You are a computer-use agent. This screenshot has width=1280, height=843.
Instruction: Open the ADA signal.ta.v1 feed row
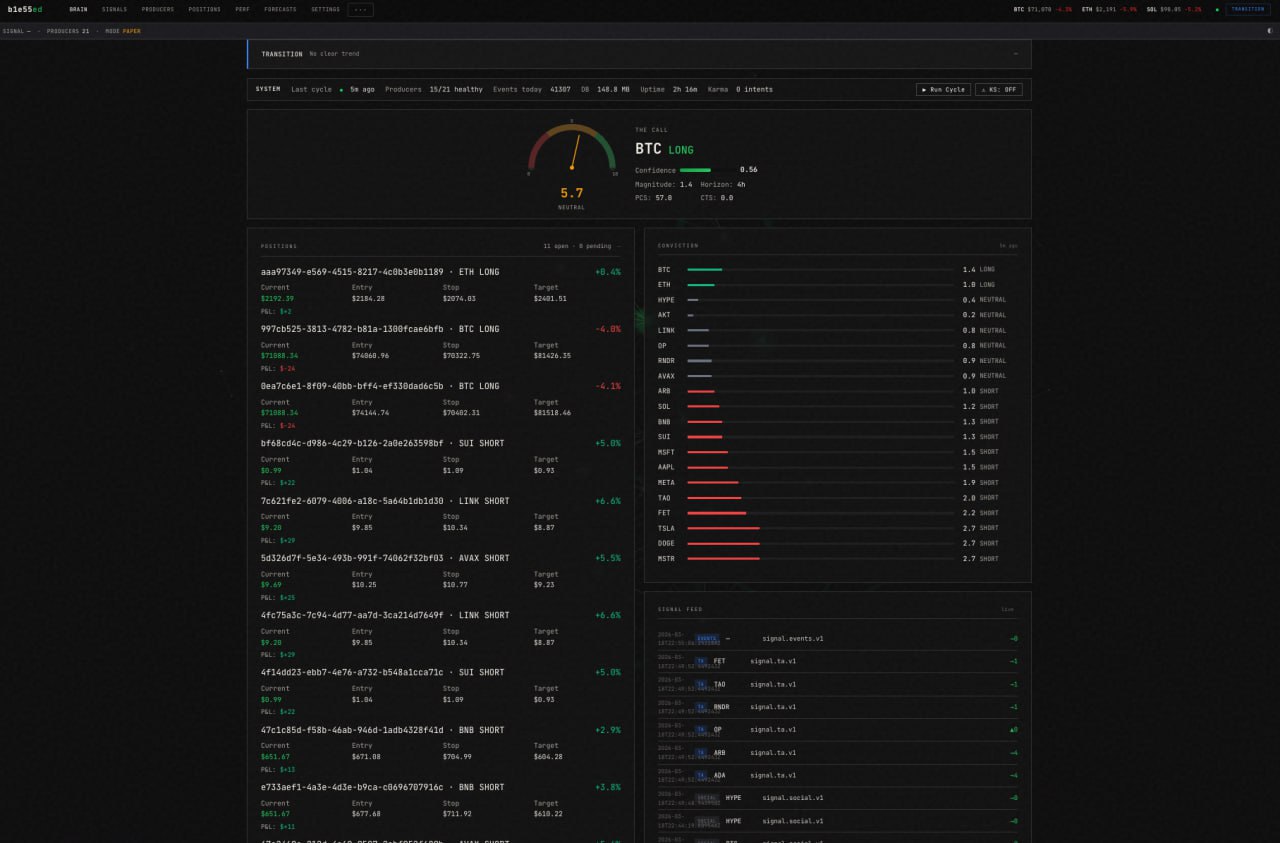(x=838, y=775)
